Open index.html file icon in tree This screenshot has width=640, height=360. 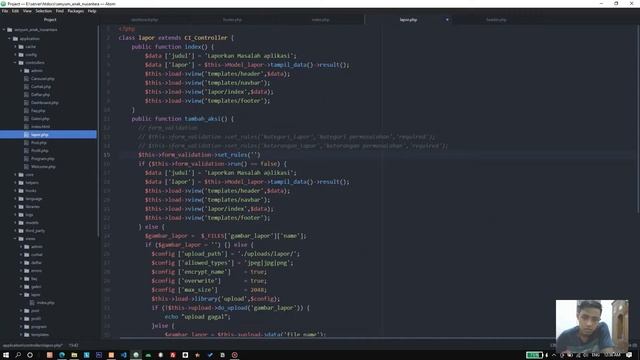[x=27, y=127]
